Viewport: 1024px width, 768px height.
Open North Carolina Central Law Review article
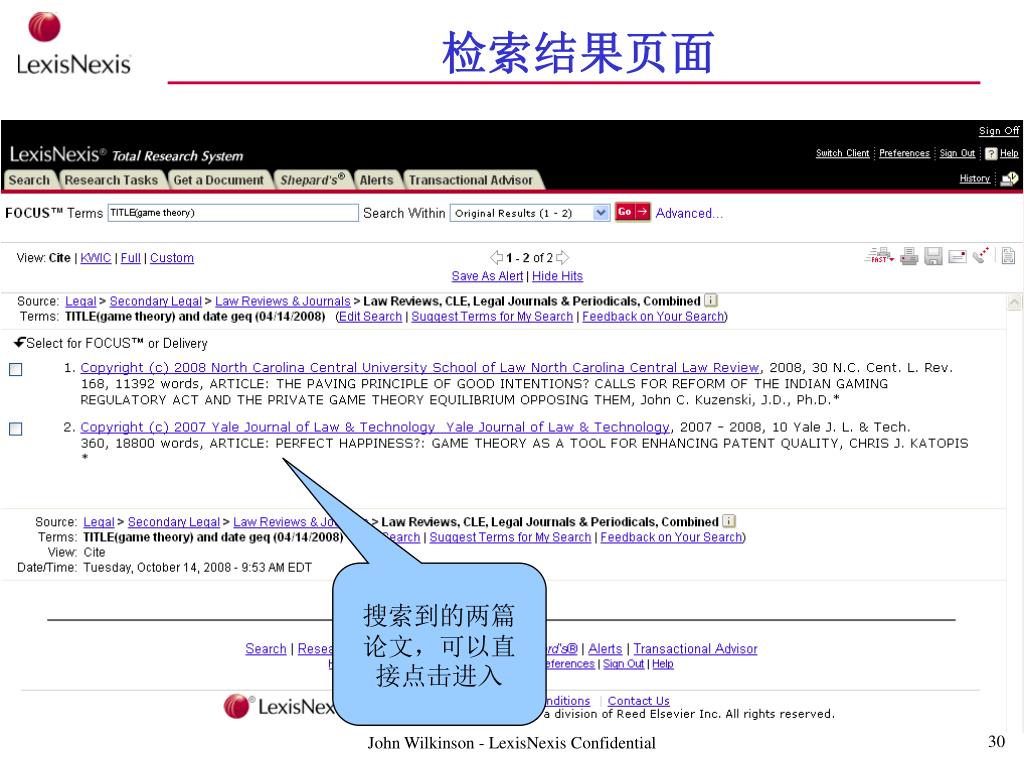(x=419, y=368)
